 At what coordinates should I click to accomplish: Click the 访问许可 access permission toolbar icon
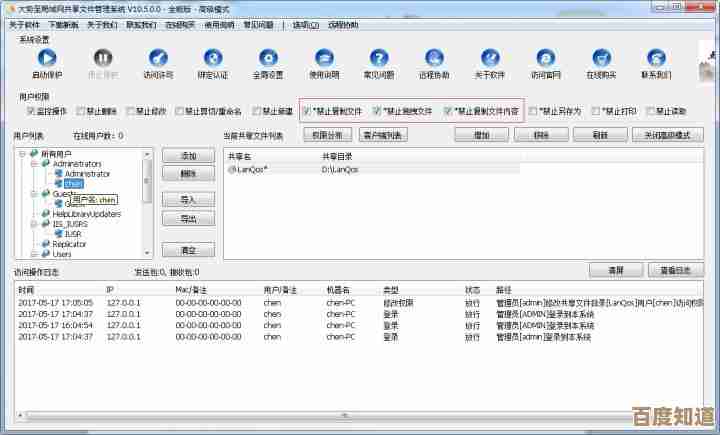[157, 59]
